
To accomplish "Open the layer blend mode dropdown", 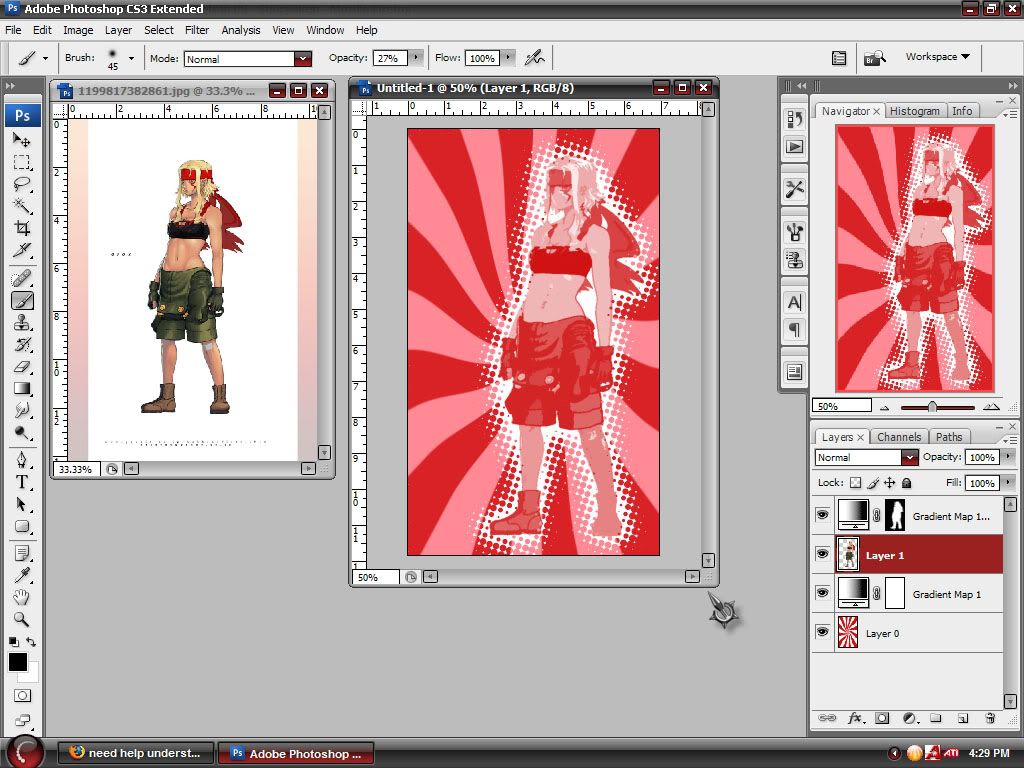I will click(x=910, y=457).
